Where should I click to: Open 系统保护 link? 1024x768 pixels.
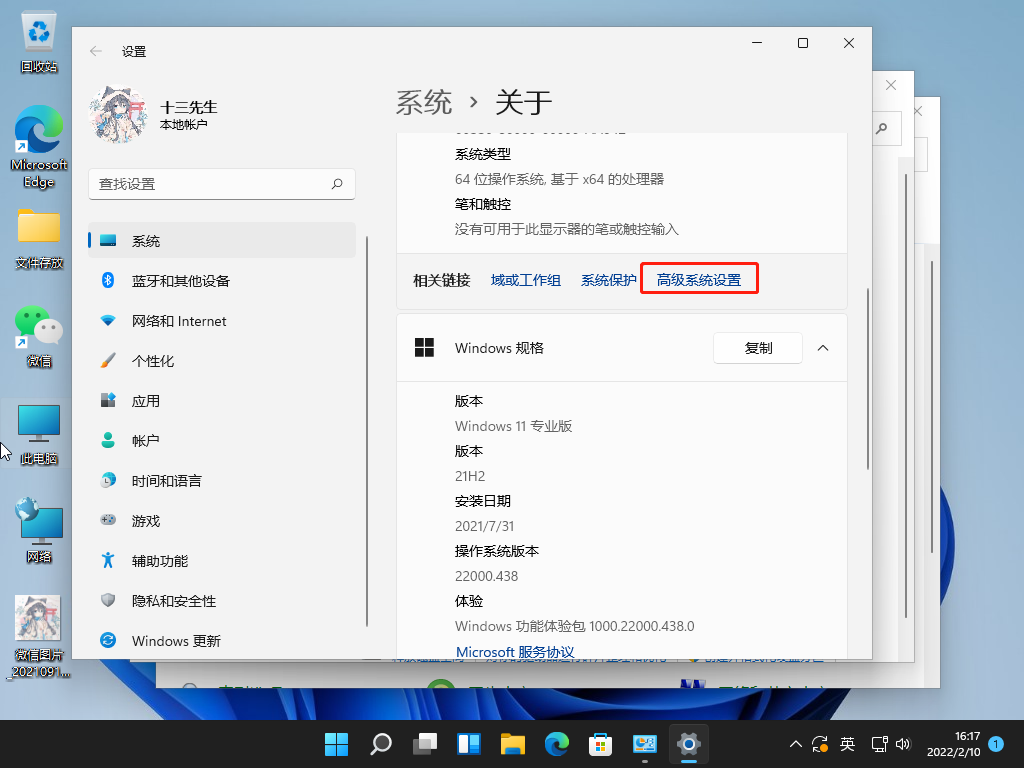608,281
